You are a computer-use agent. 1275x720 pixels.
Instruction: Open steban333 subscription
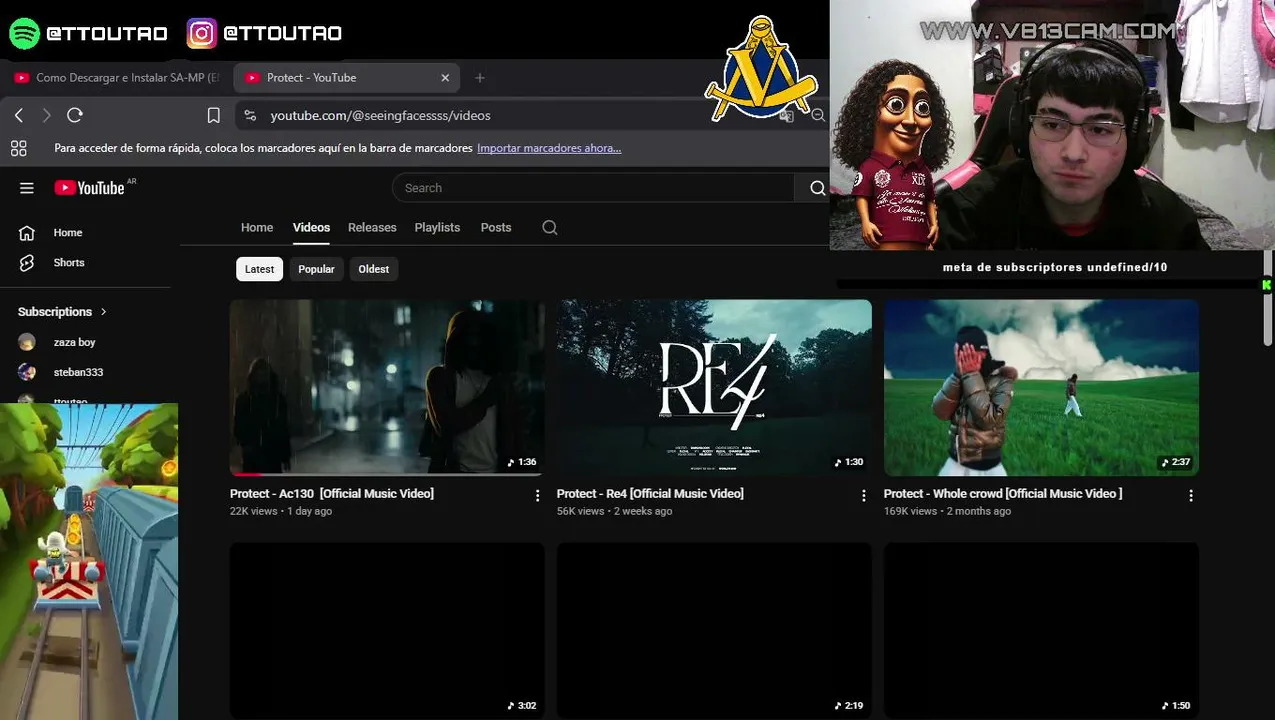click(x=78, y=372)
